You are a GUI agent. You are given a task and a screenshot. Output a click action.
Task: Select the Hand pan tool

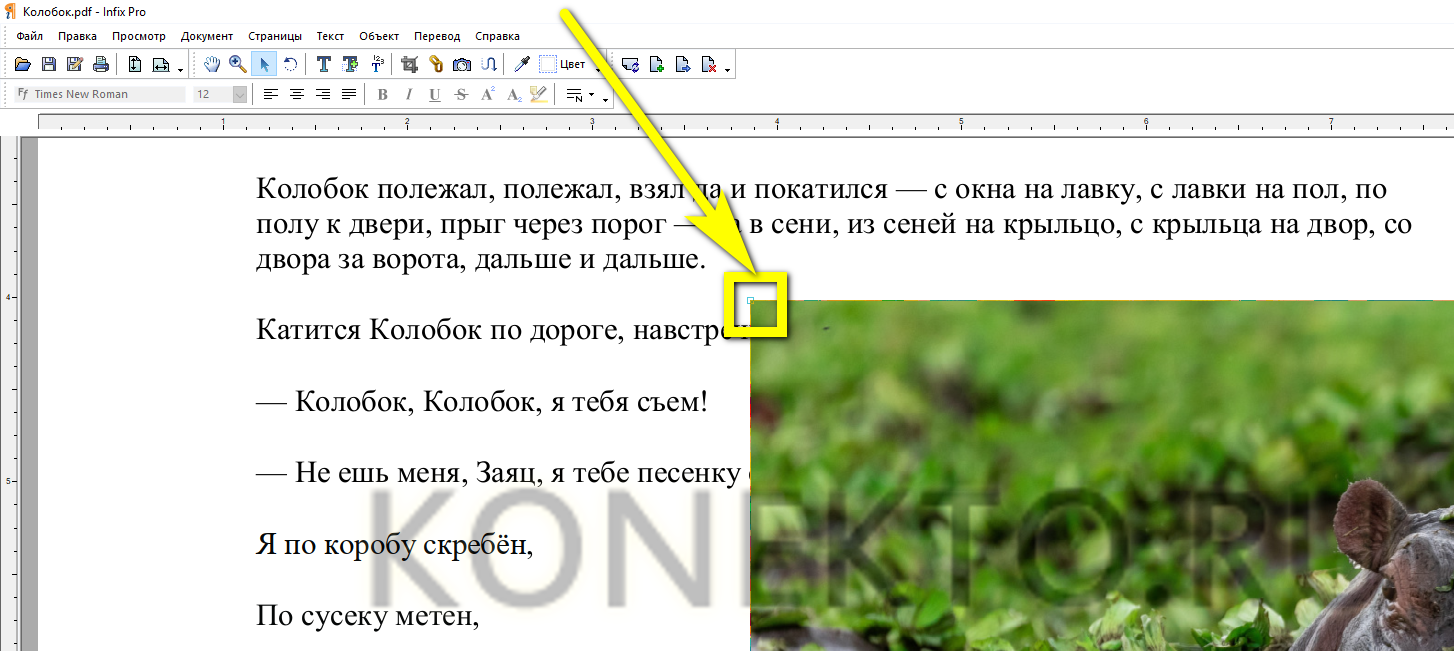tap(212, 65)
